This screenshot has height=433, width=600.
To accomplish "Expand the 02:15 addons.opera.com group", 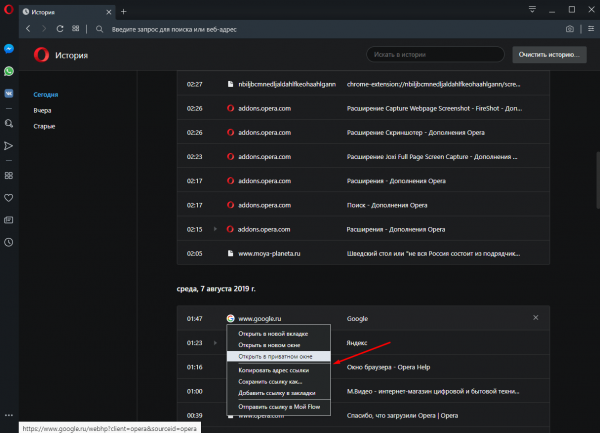I will [x=215, y=229].
